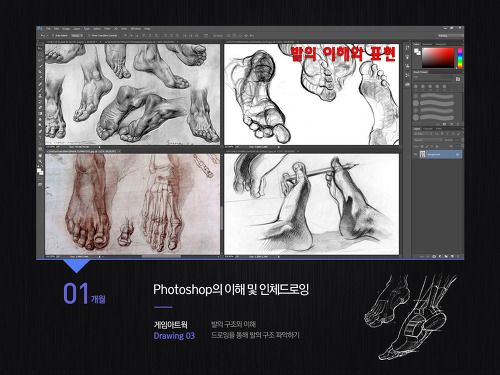Select the Crop tool
Viewport: 500px width, 375px height.
click(x=40, y=72)
